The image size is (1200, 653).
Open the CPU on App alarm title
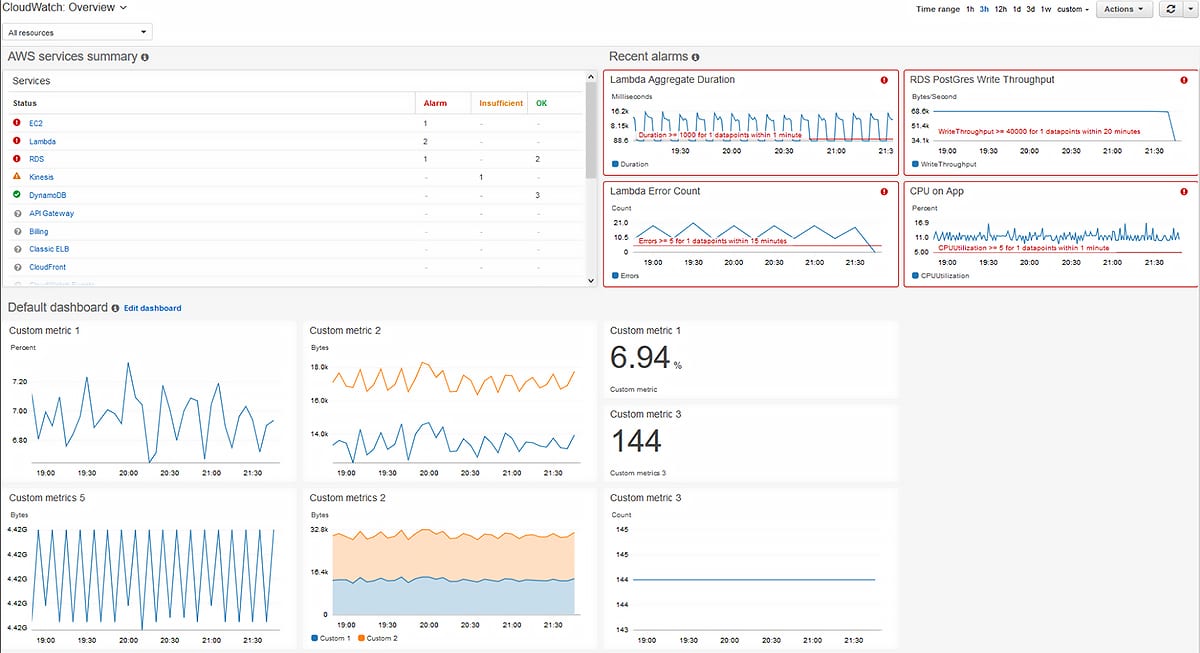pos(937,191)
